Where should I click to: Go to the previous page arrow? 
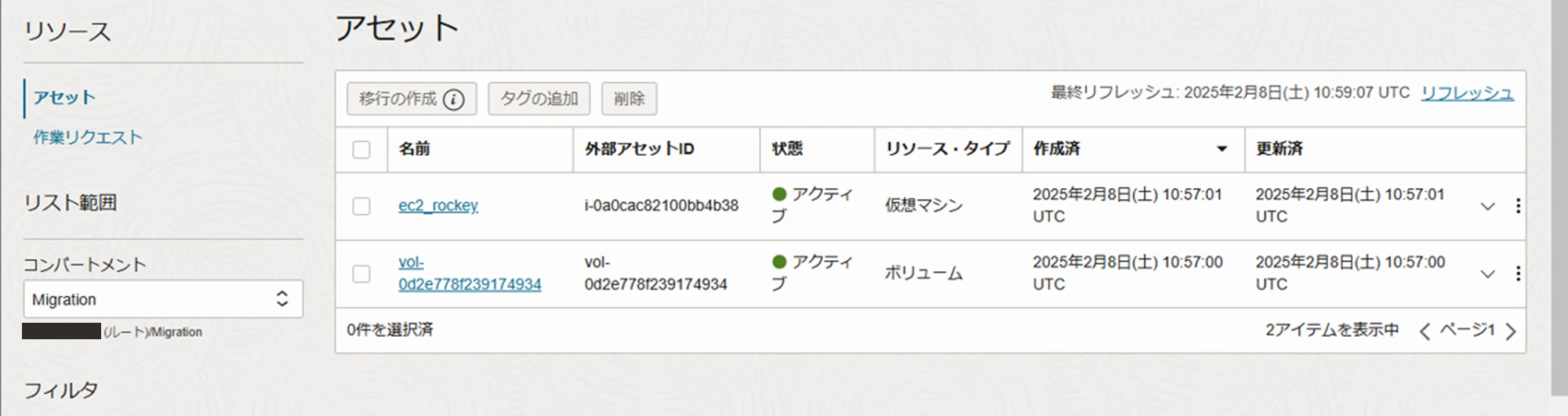click(x=1425, y=331)
